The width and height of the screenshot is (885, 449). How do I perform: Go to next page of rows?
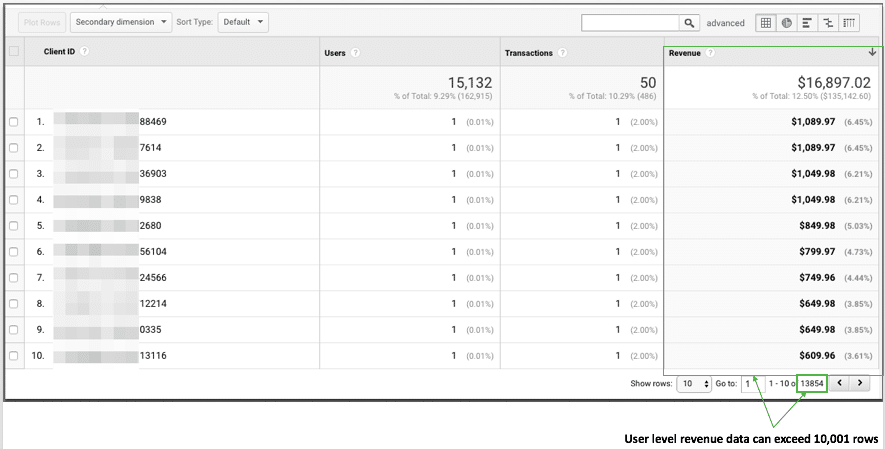pyautogui.click(x=860, y=383)
